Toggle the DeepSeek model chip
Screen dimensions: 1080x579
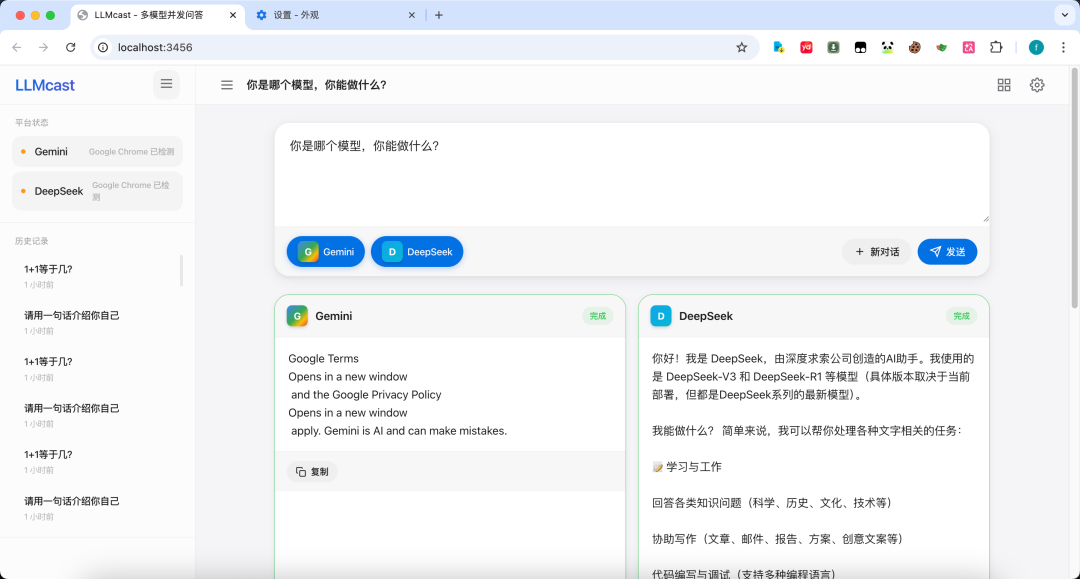coord(417,252)
